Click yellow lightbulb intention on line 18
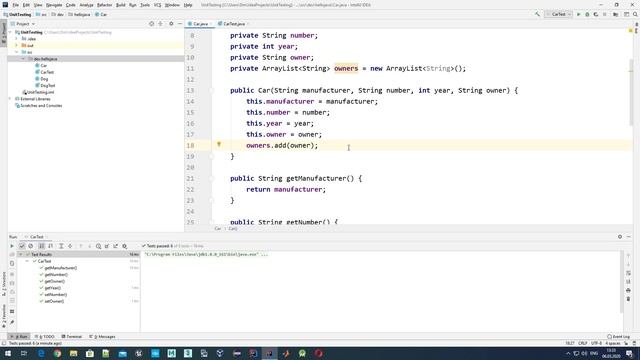This screenshot has height=360, width=640. (219, 144)
